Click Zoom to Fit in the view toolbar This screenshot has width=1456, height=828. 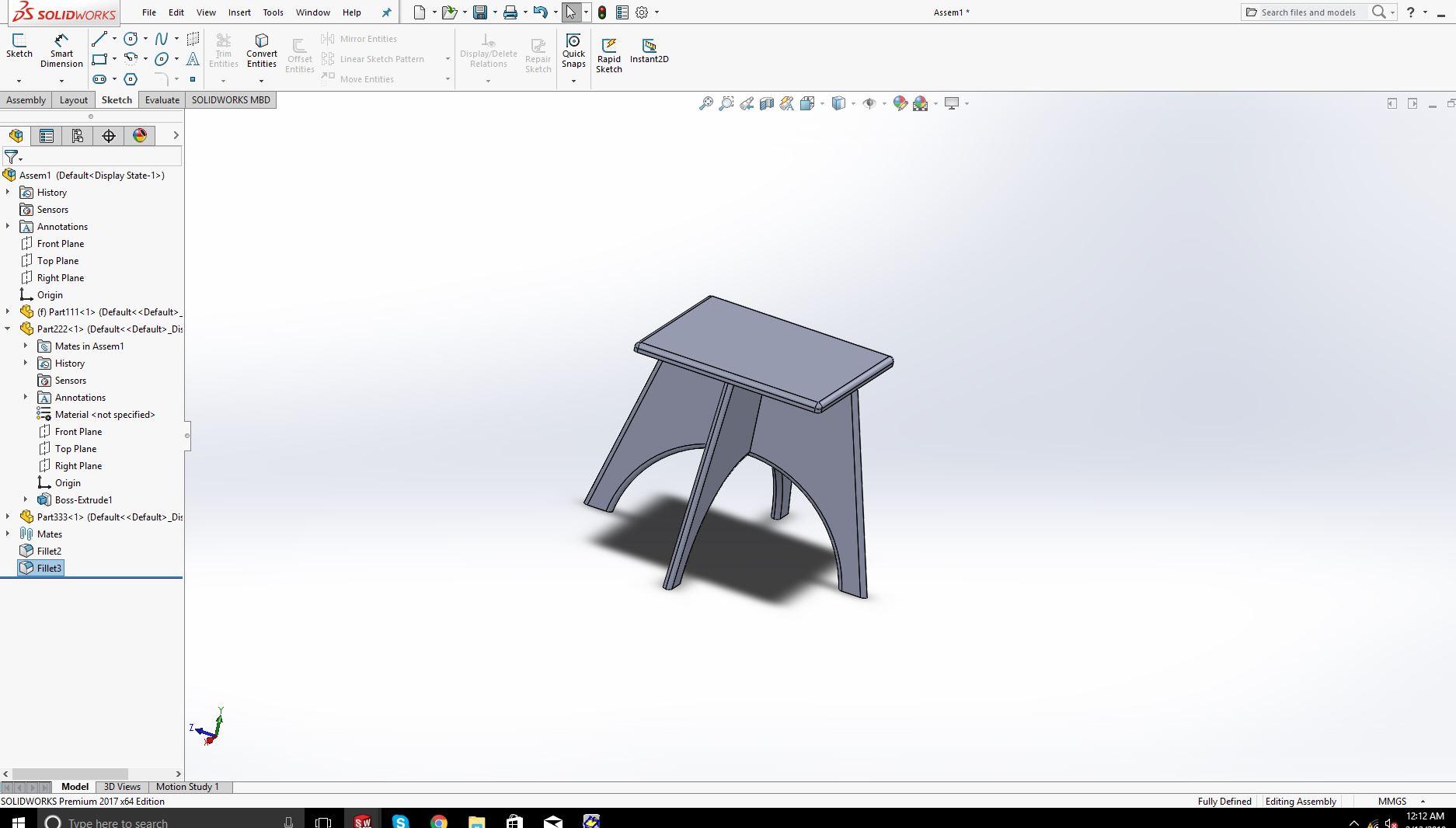tap(705, 103)
